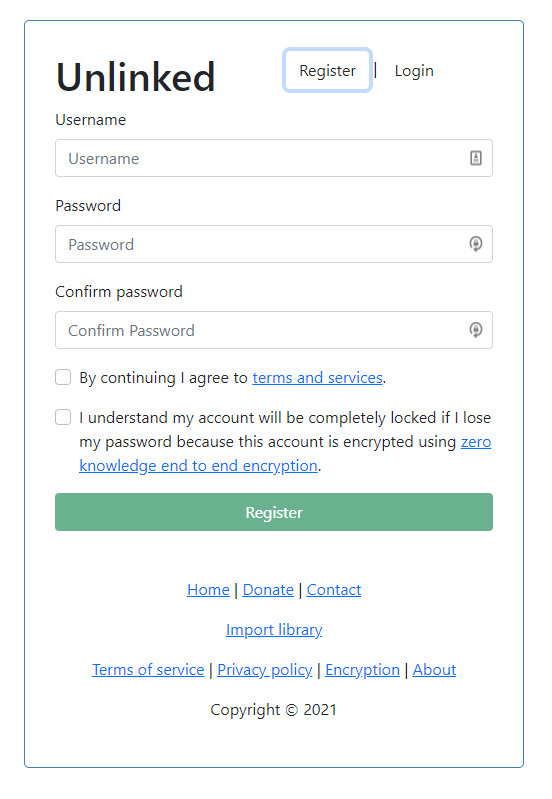
Task: Switch to the Register tab
Action: 327,70
